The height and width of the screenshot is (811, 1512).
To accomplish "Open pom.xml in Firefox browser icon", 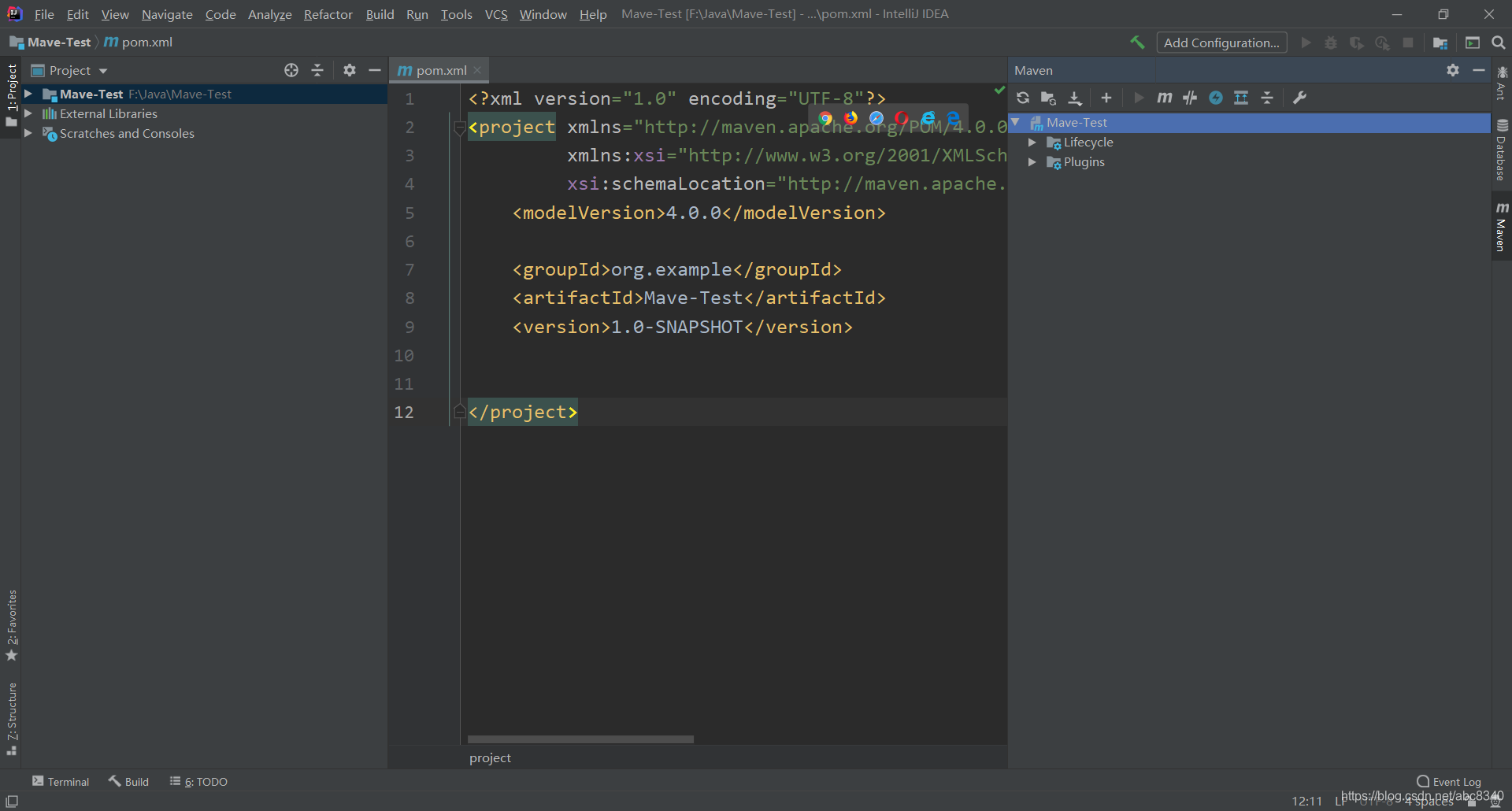I will click(x=850, y=118).
